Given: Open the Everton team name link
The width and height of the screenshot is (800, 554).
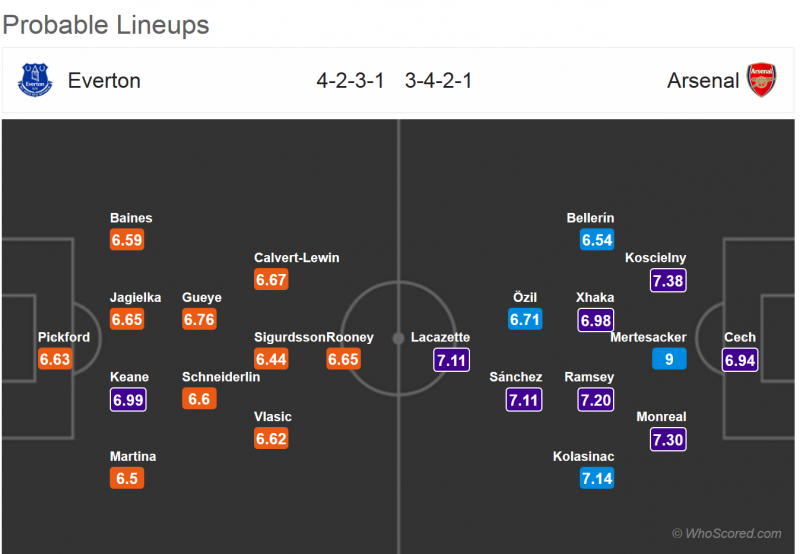Looking at the screenshot, I should [104, 80].
